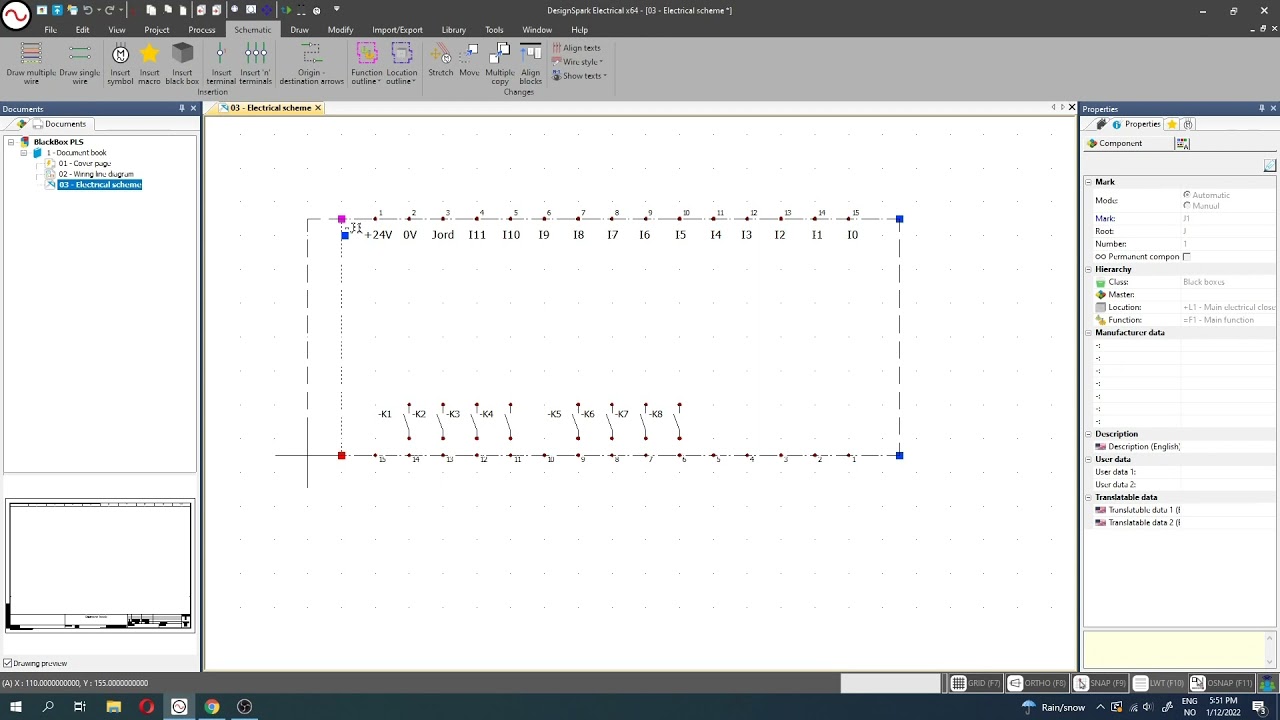Pin the Documents panel

182,108
